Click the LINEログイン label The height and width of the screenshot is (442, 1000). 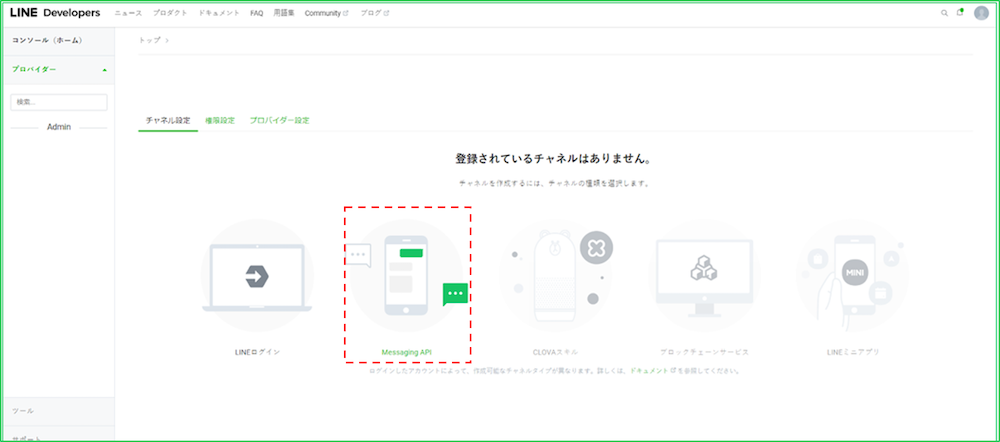click(x=257, y=352)
